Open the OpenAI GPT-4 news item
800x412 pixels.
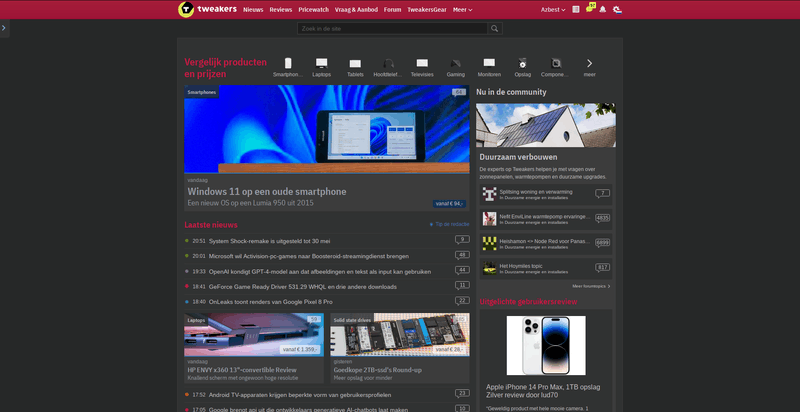click(320, 271)
